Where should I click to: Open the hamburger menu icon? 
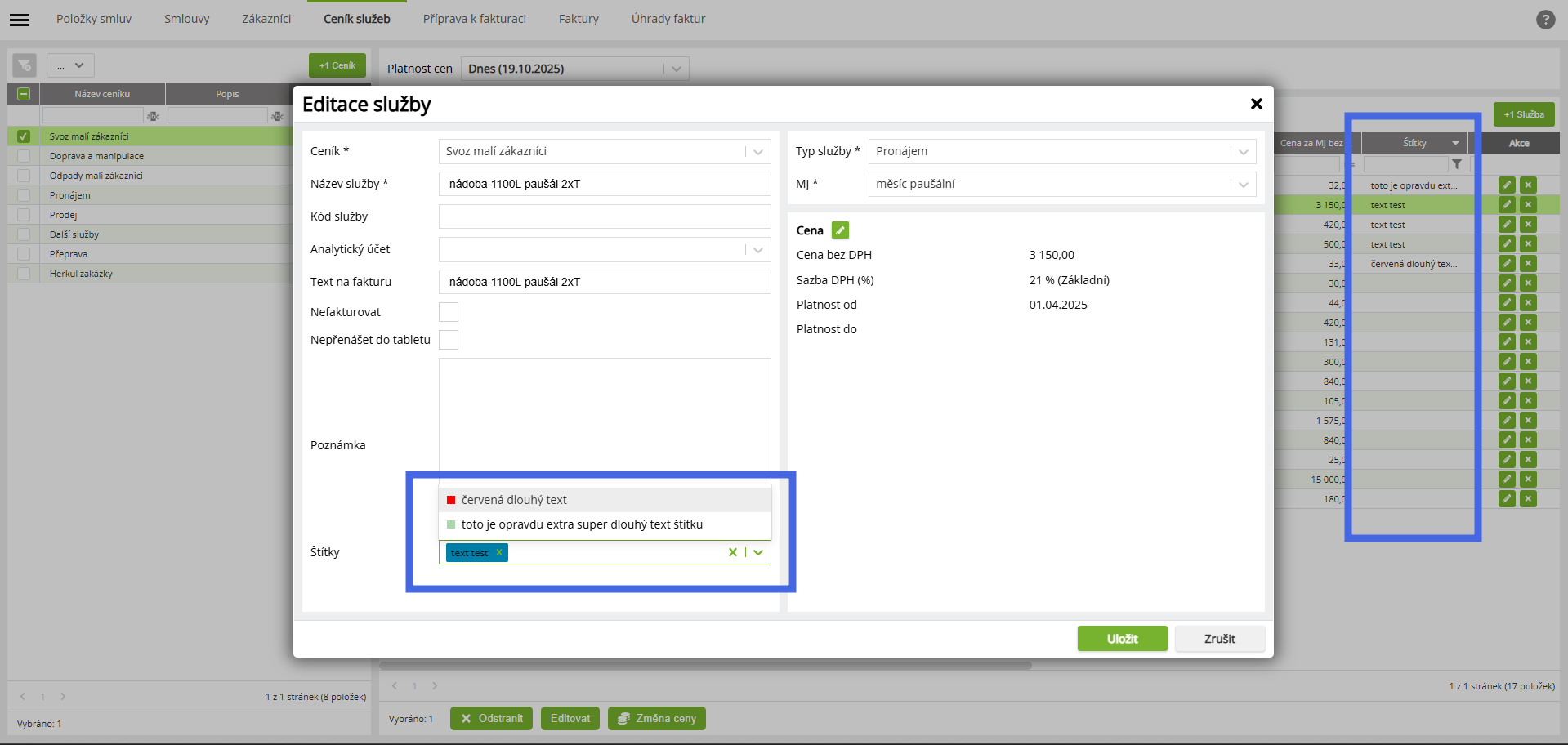point(20,20)
